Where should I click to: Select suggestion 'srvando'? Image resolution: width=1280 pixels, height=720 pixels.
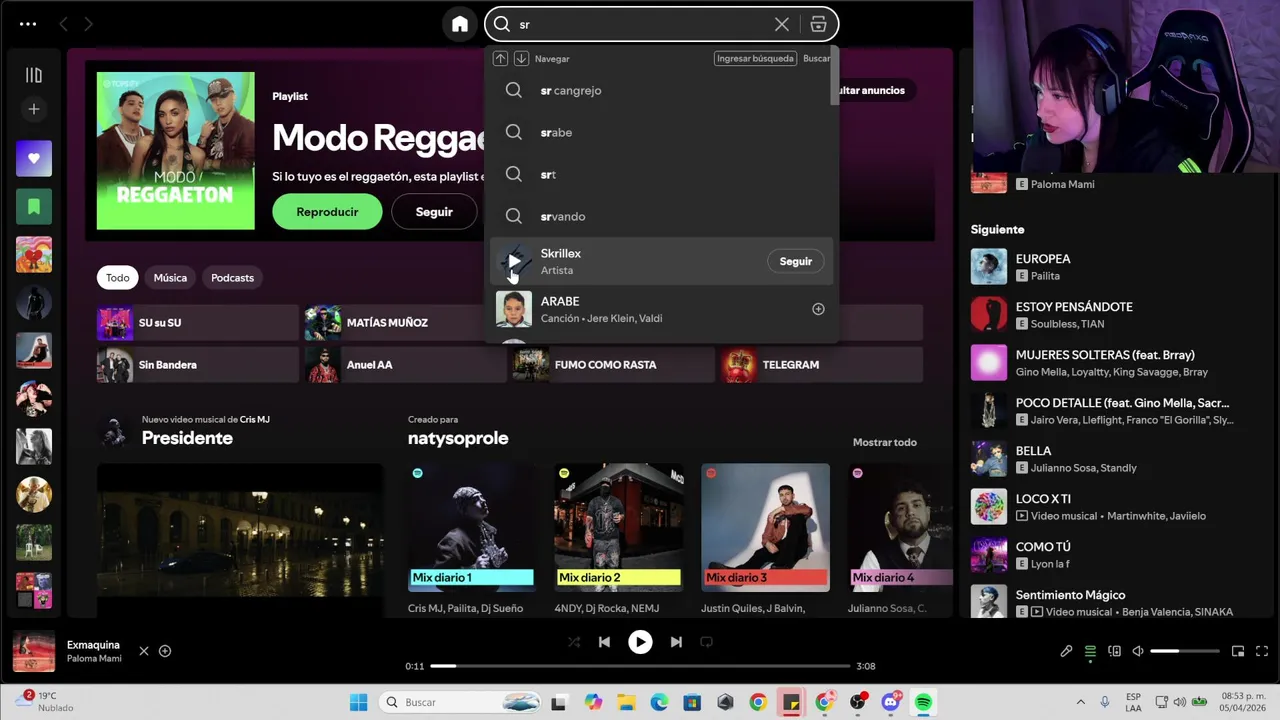tap(661, 216)
